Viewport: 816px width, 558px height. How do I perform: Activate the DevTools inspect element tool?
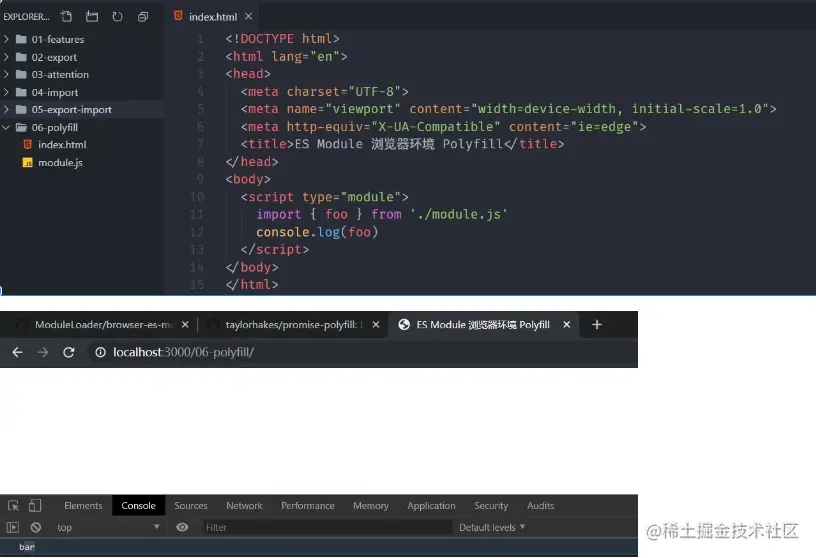pos(13,505)
